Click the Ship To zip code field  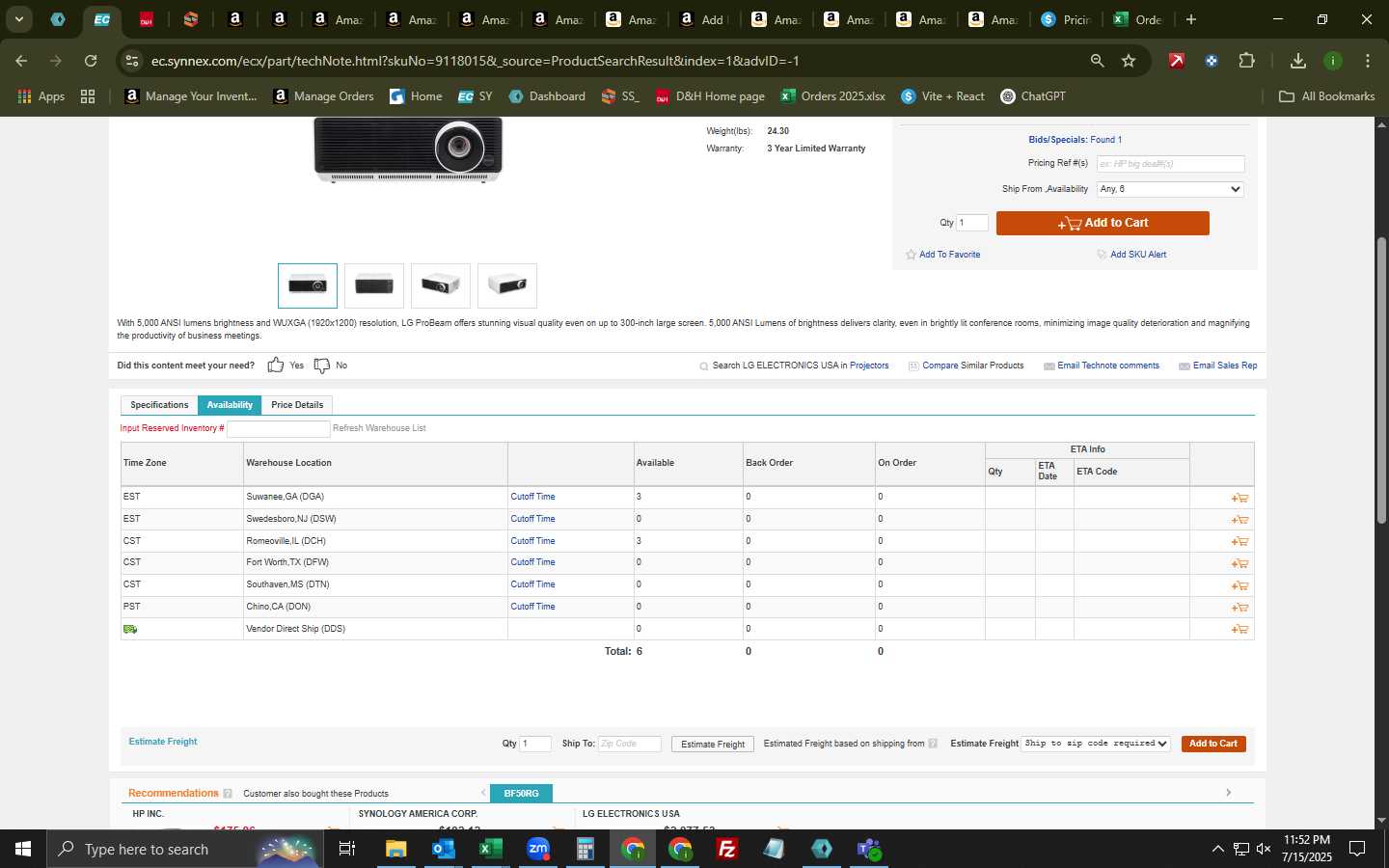coord(629,744)
